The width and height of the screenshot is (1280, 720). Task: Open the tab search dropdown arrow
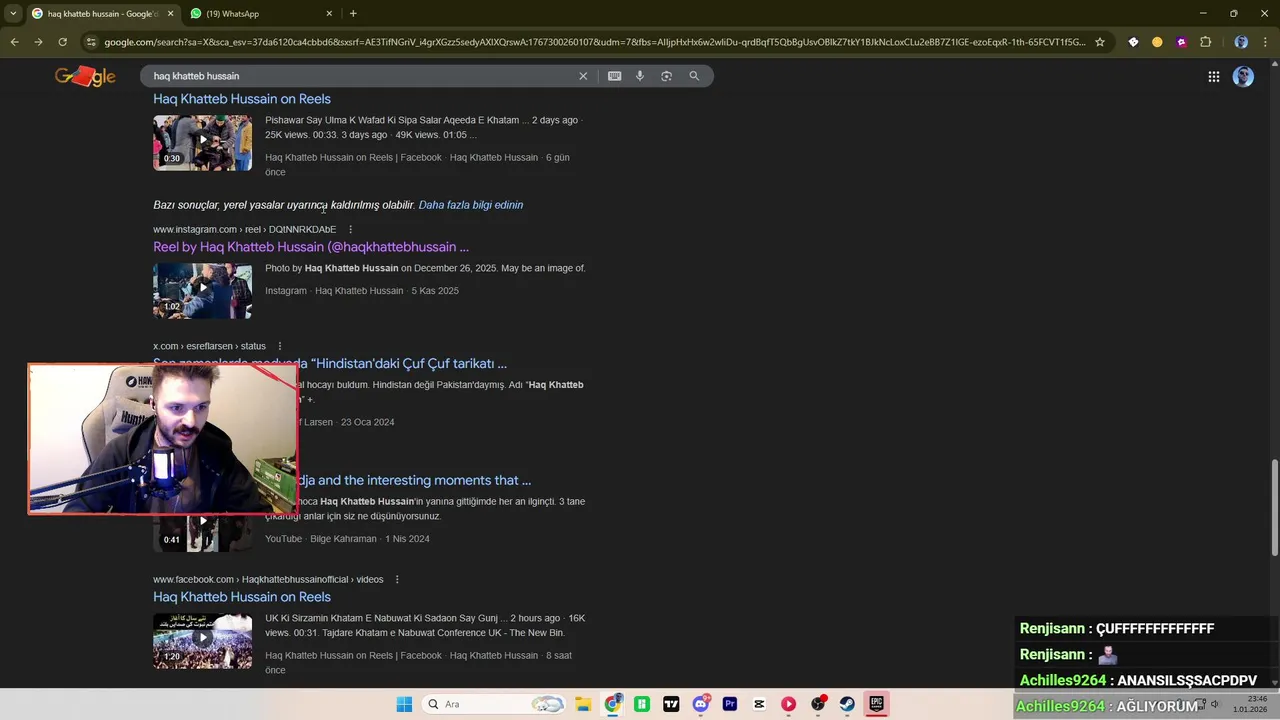(13, 14)
